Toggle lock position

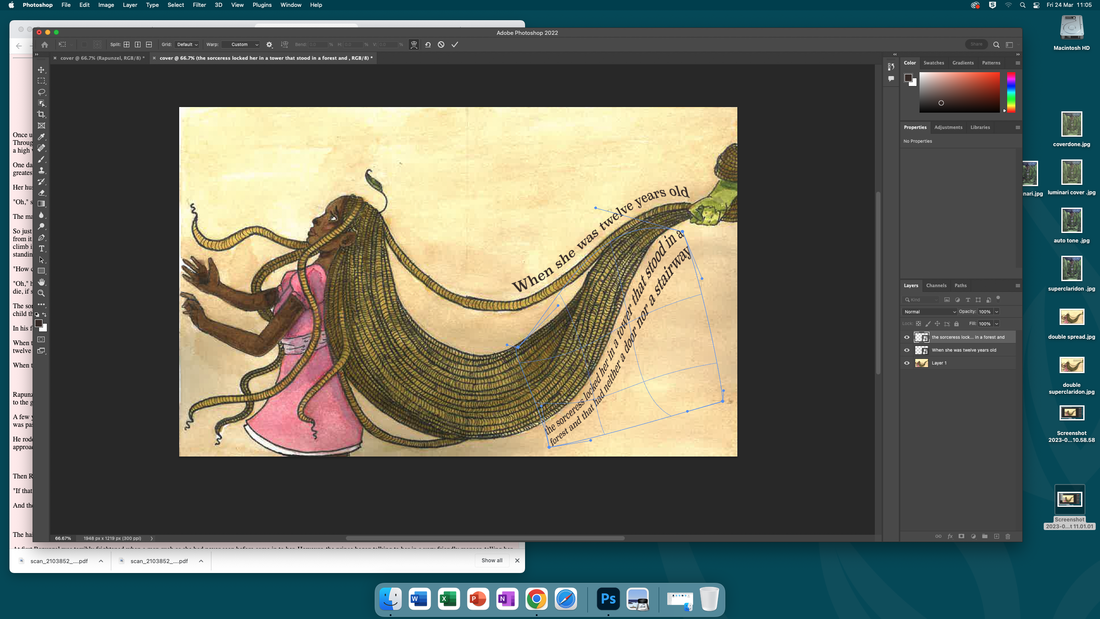click(937, 324)
